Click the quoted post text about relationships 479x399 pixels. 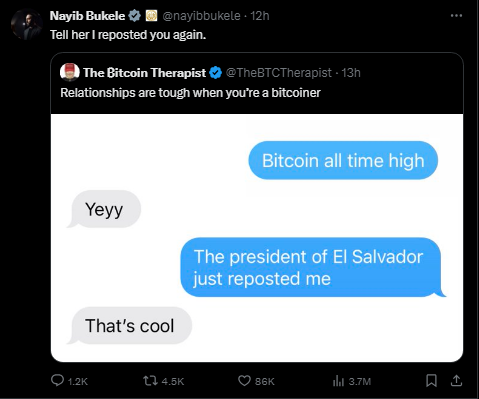click(x=190, y=93)
